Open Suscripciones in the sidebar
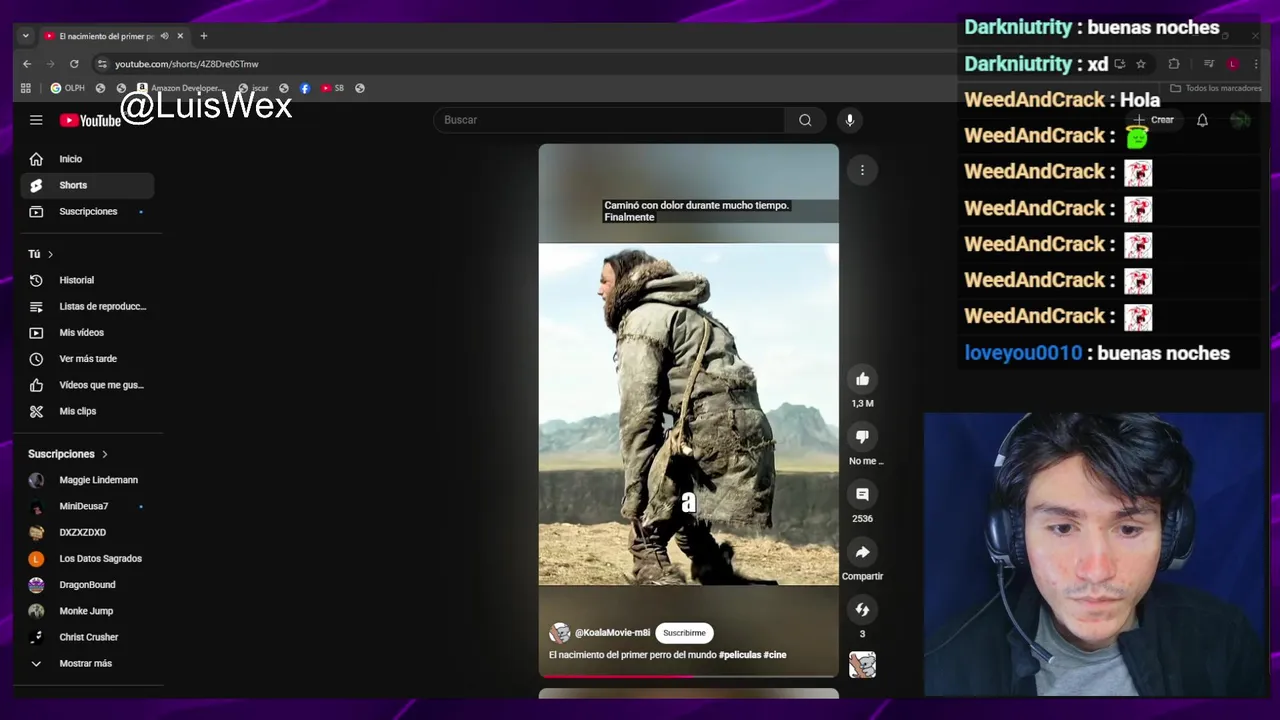This screenshot has height=720, width=1280. click(x=87, y=211)
